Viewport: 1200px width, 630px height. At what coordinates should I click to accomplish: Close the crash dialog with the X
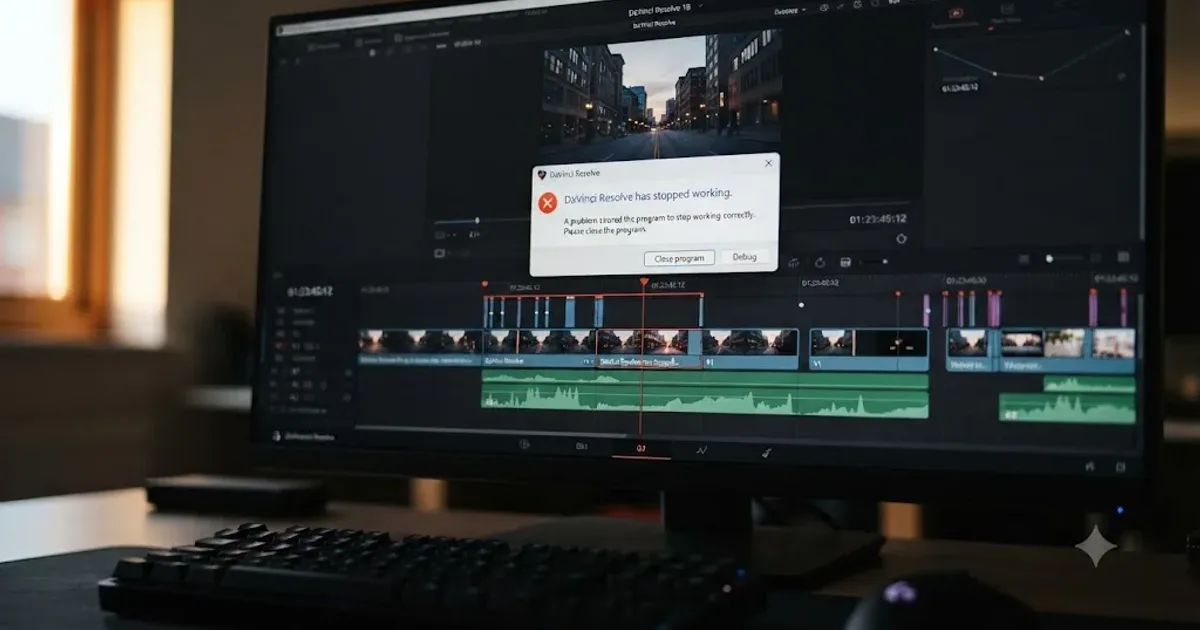tap(768, 163)
